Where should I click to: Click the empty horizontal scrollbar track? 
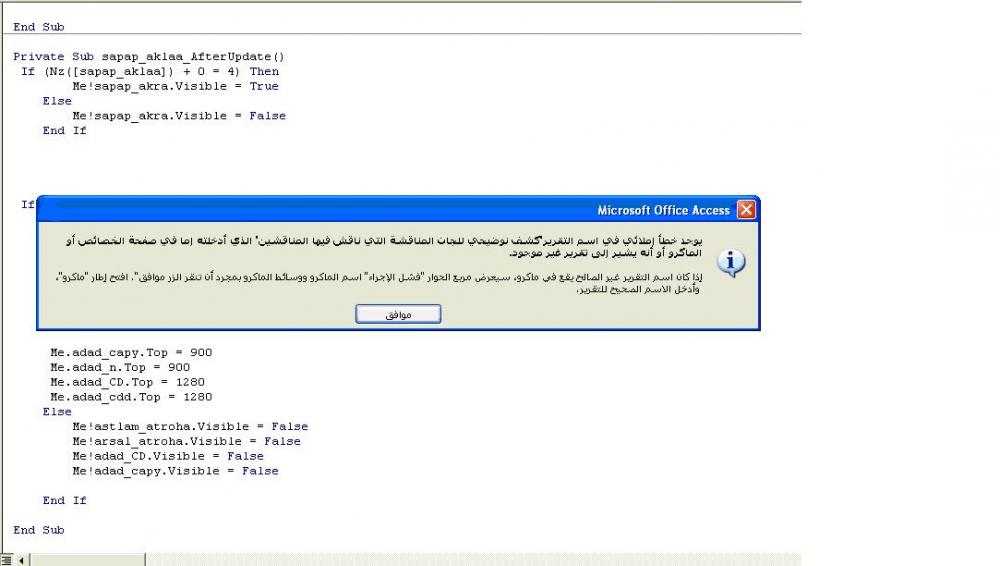[473, 560]
